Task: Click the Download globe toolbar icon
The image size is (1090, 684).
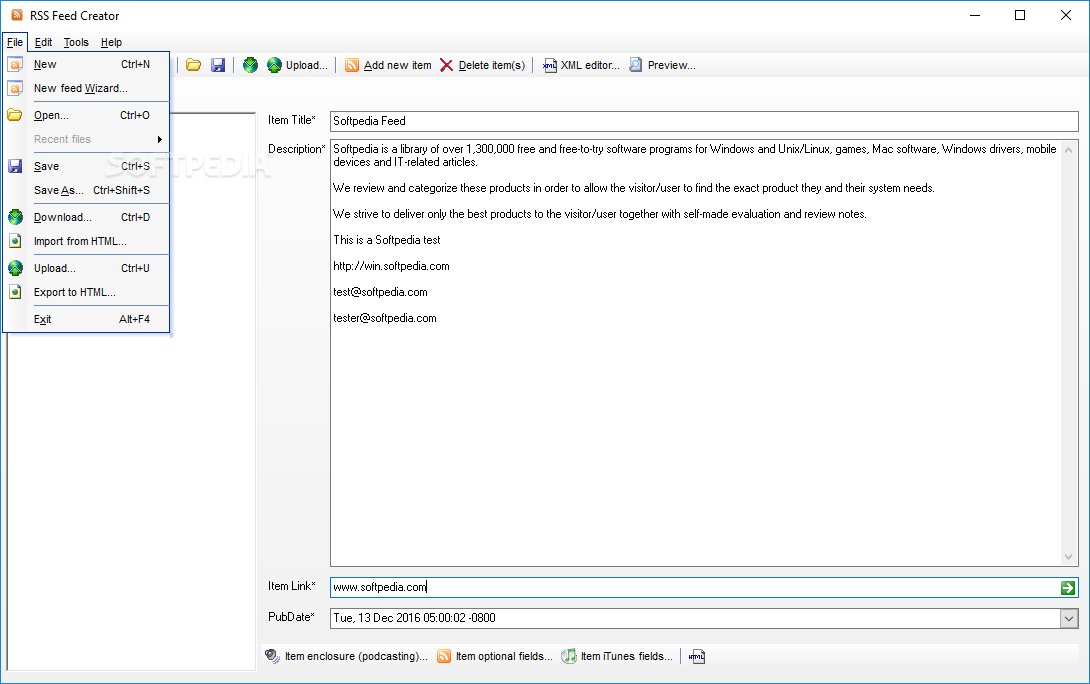Action: (x=250, y=65)
